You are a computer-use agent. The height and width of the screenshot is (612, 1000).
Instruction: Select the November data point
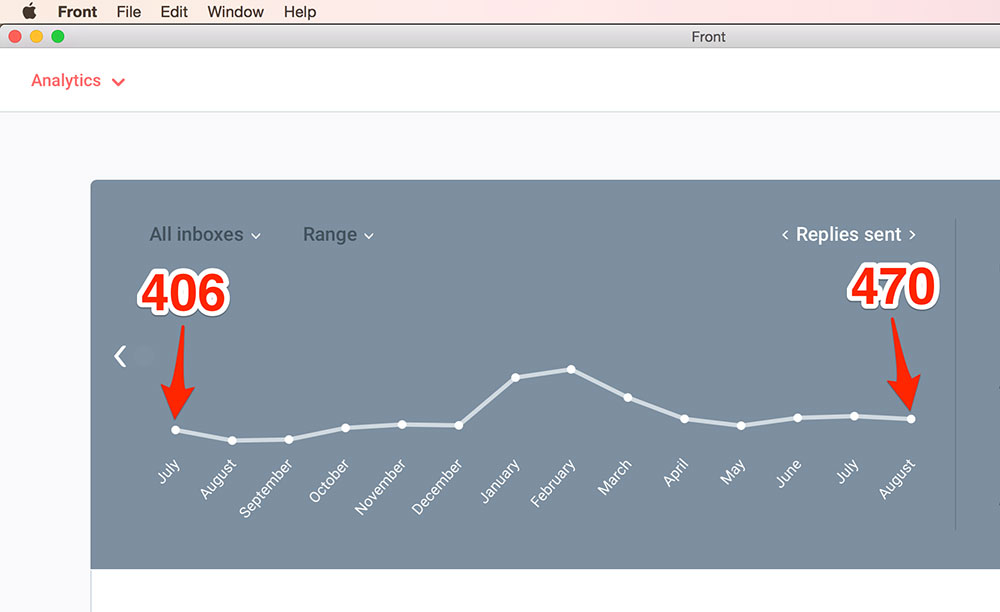[x=402, y=424]
